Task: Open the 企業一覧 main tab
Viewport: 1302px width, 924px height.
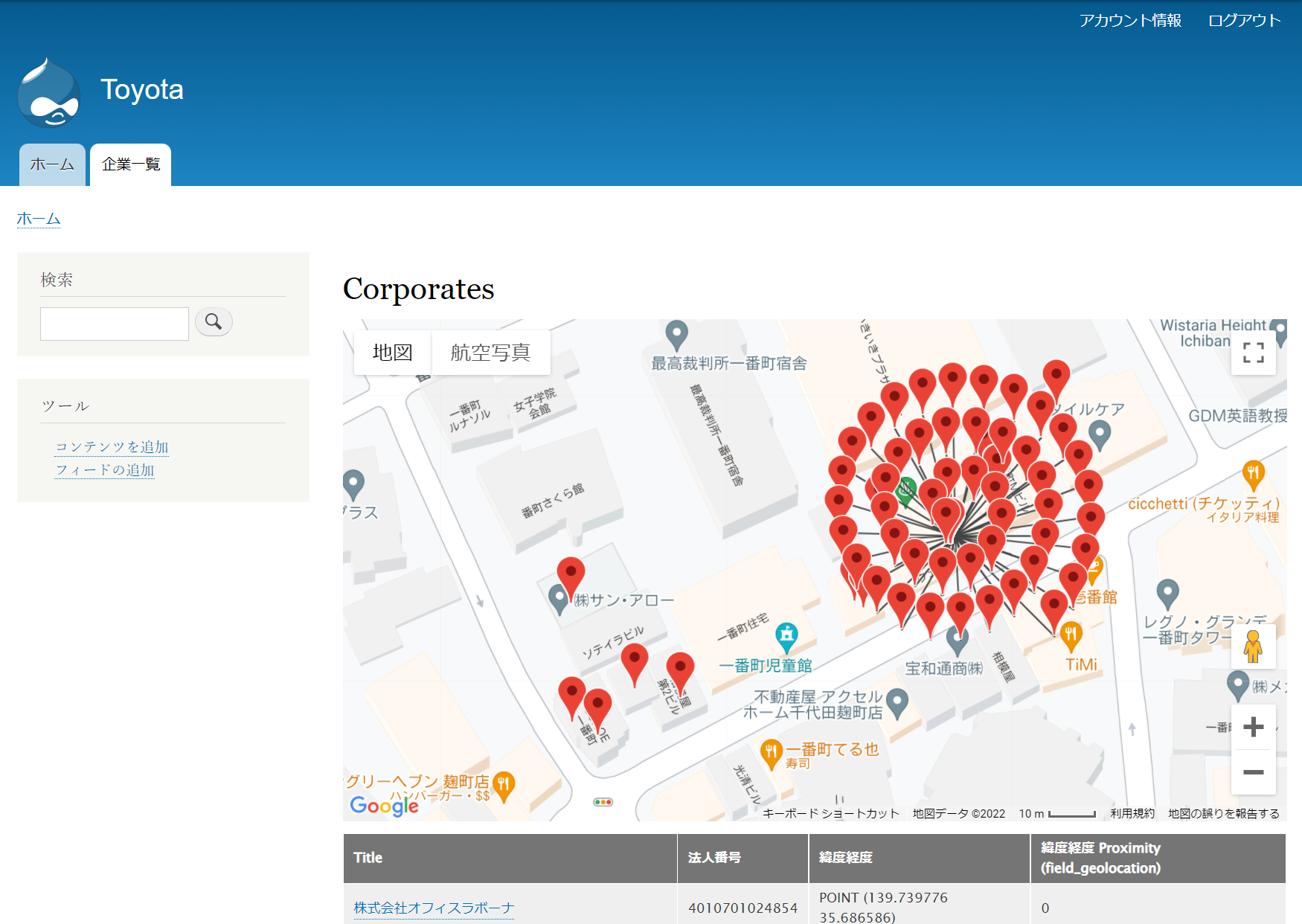Action: (x=131, y=164)
